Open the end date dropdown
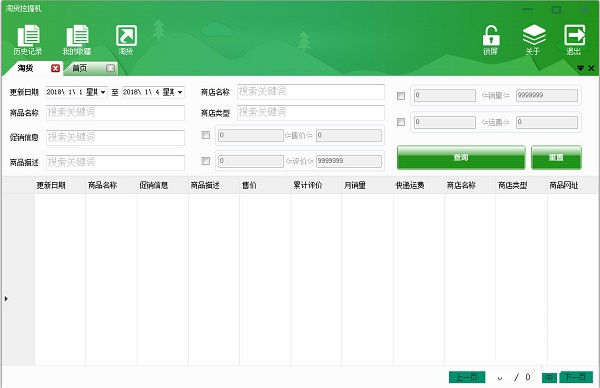This screenshot has width=600, height=388. coord(180,92)
